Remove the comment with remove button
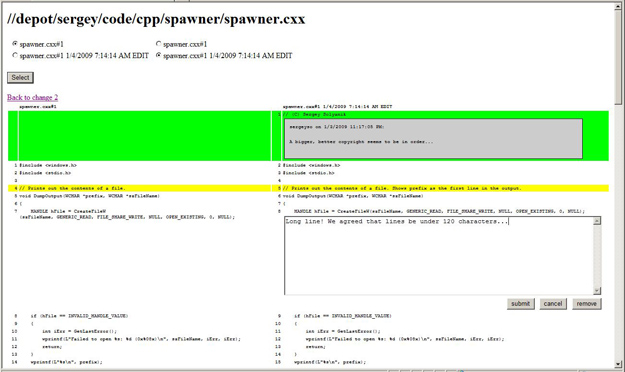625x372 pixels. point(586,304)
